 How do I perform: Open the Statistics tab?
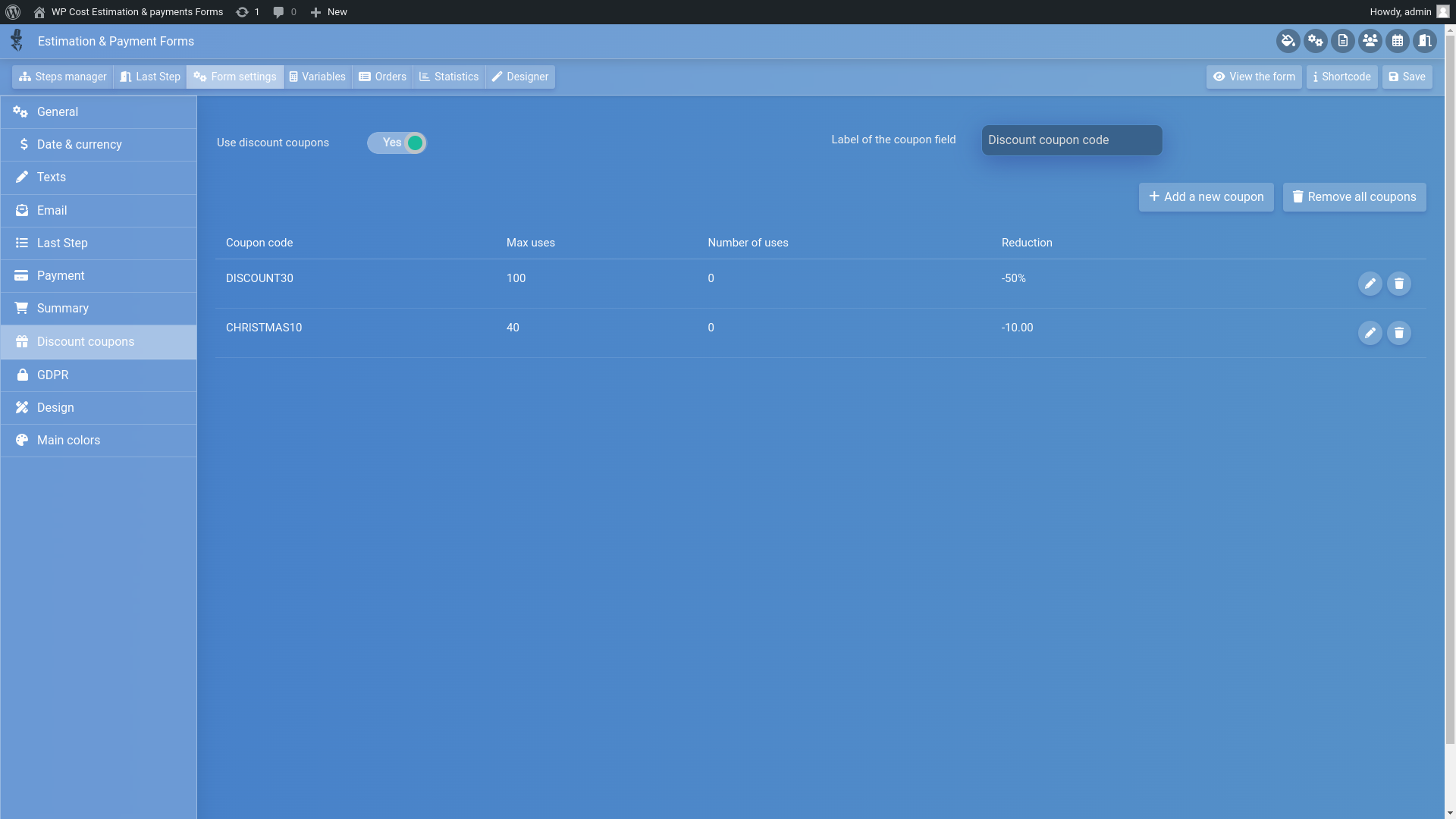tap(449, 77)
